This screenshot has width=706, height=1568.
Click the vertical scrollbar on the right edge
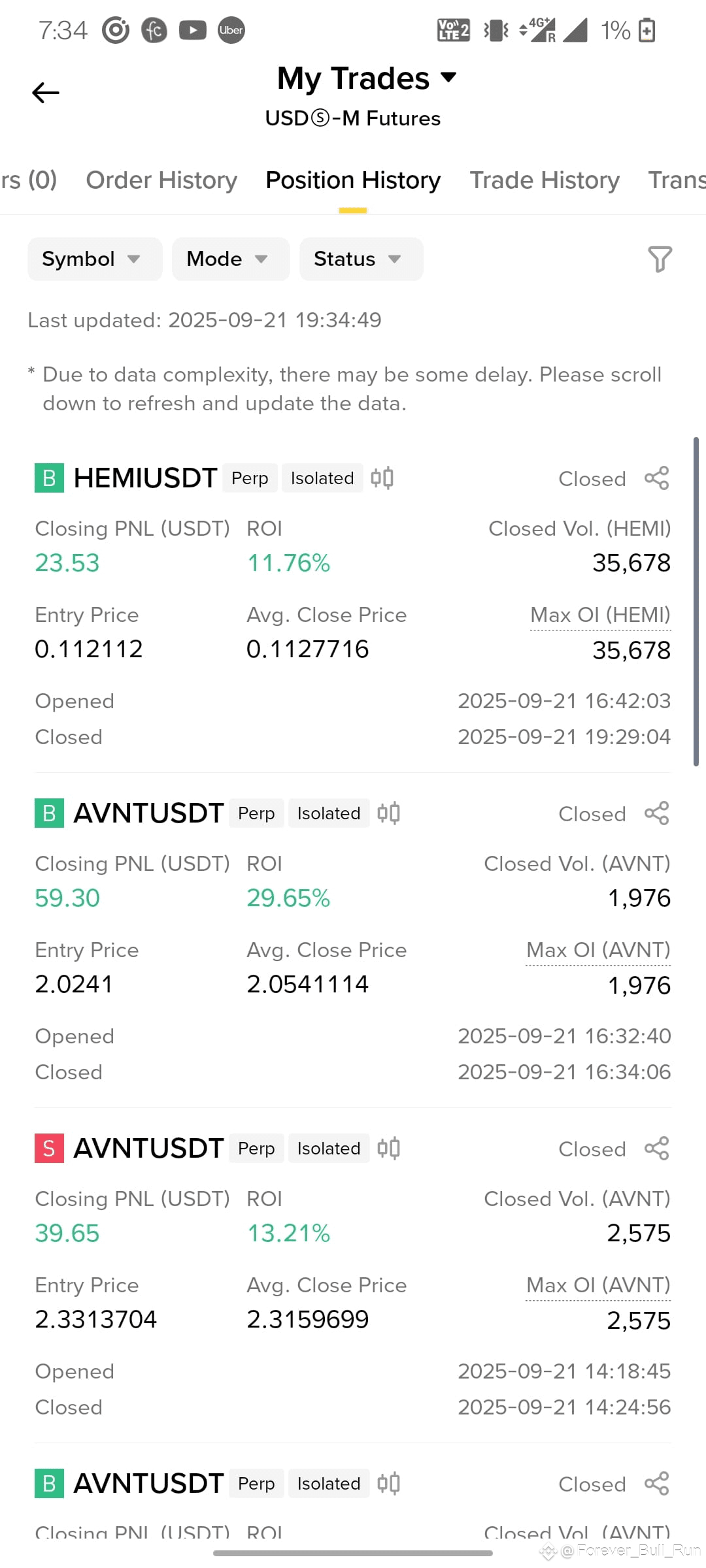[696, 601]
